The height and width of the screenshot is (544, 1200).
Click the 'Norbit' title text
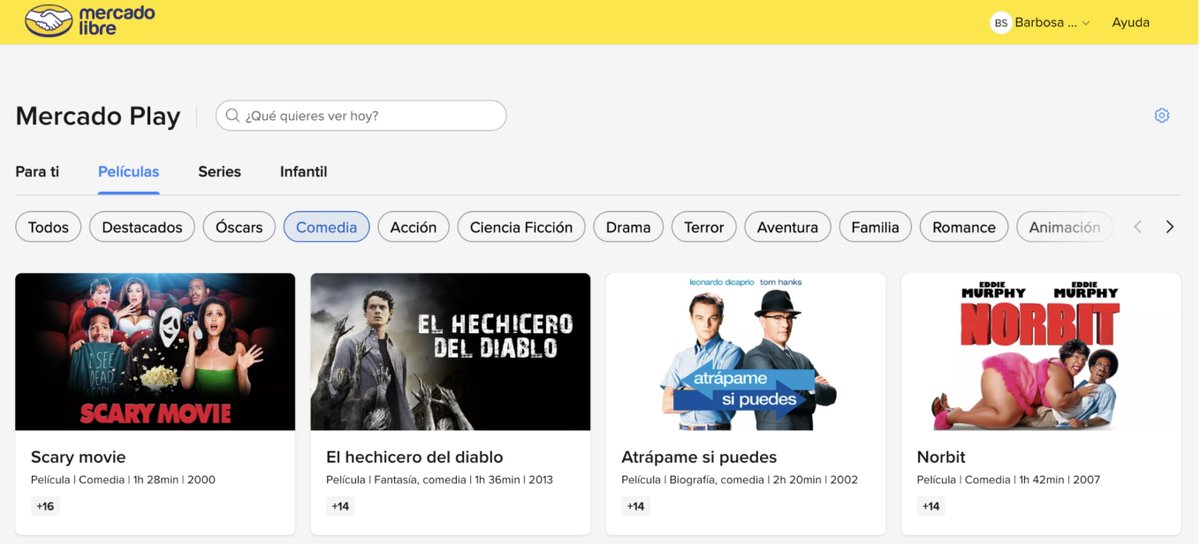(x=941, y=457)
